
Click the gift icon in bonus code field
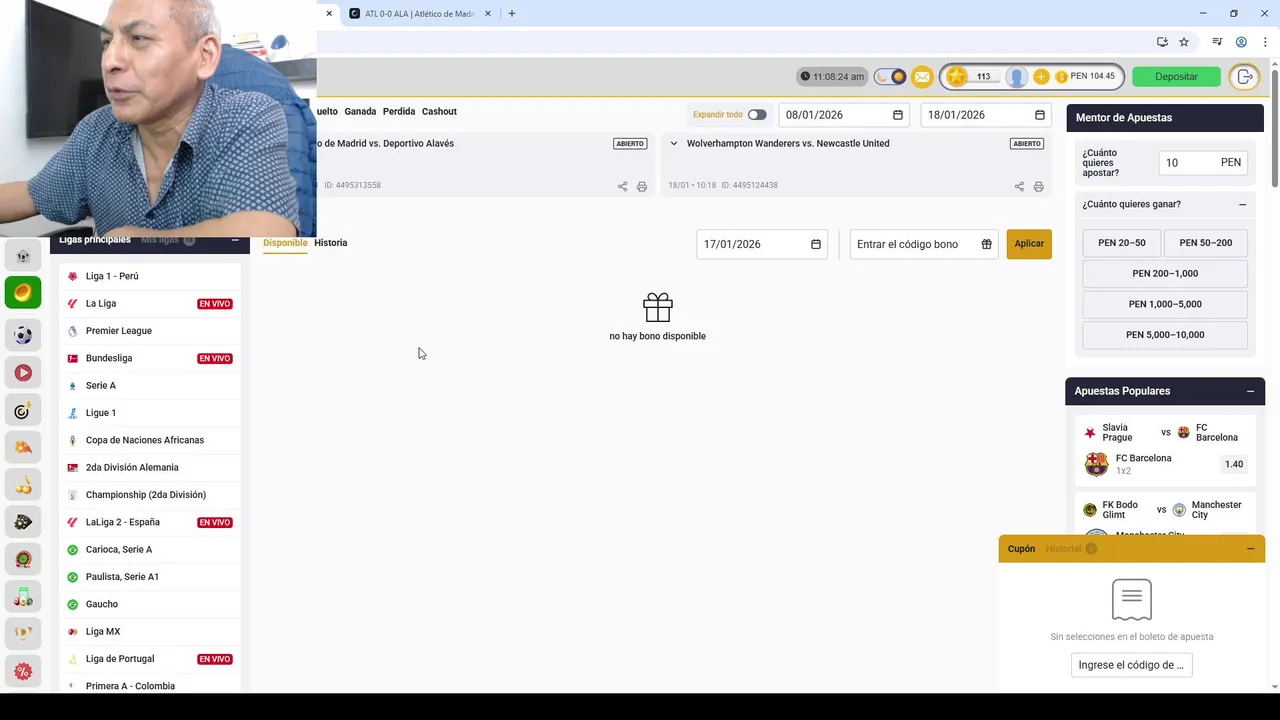click(986, 244)
